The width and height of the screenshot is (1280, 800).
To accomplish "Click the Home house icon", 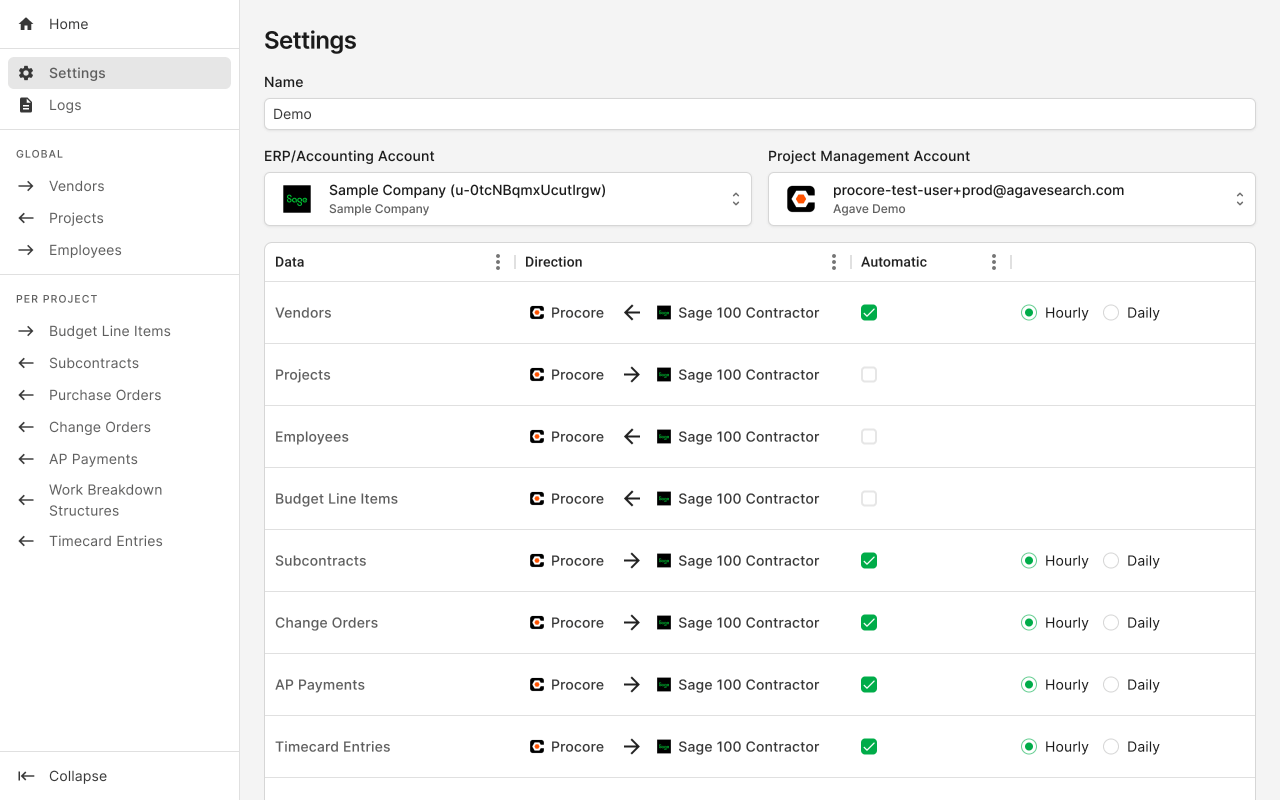I will point(26,24).
